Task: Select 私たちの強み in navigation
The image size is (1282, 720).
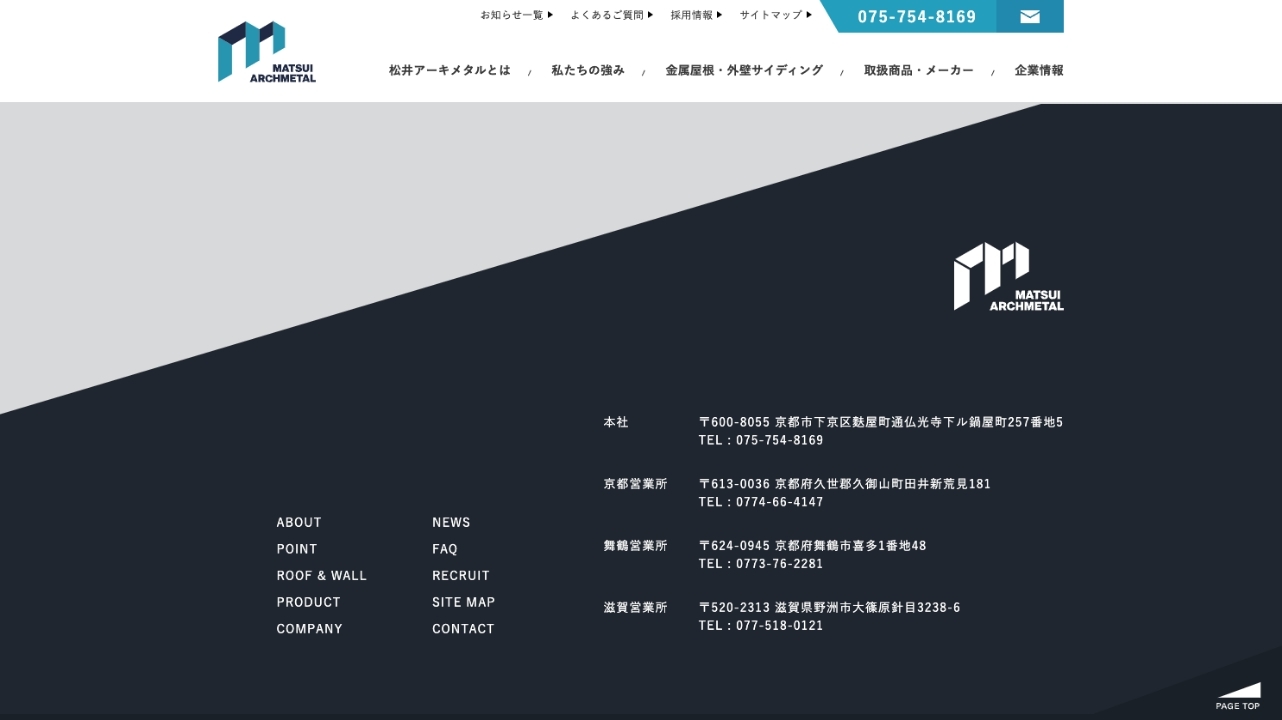Action: coord(588,70)
